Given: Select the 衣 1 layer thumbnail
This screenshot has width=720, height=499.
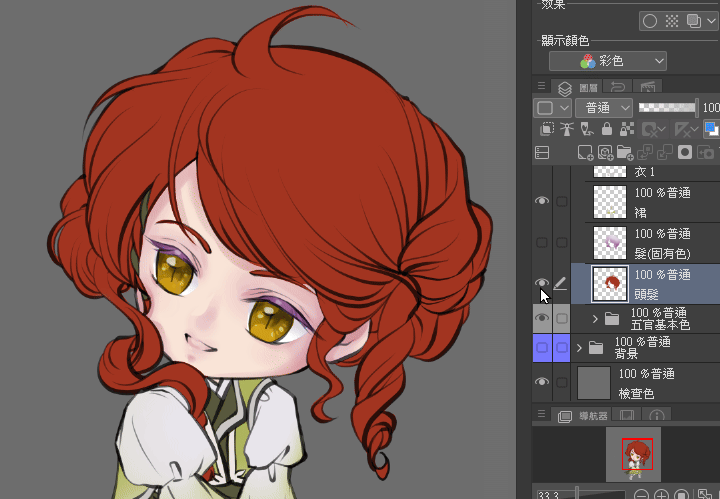Looking at the screenshot, I should click(x=610, y=171).
